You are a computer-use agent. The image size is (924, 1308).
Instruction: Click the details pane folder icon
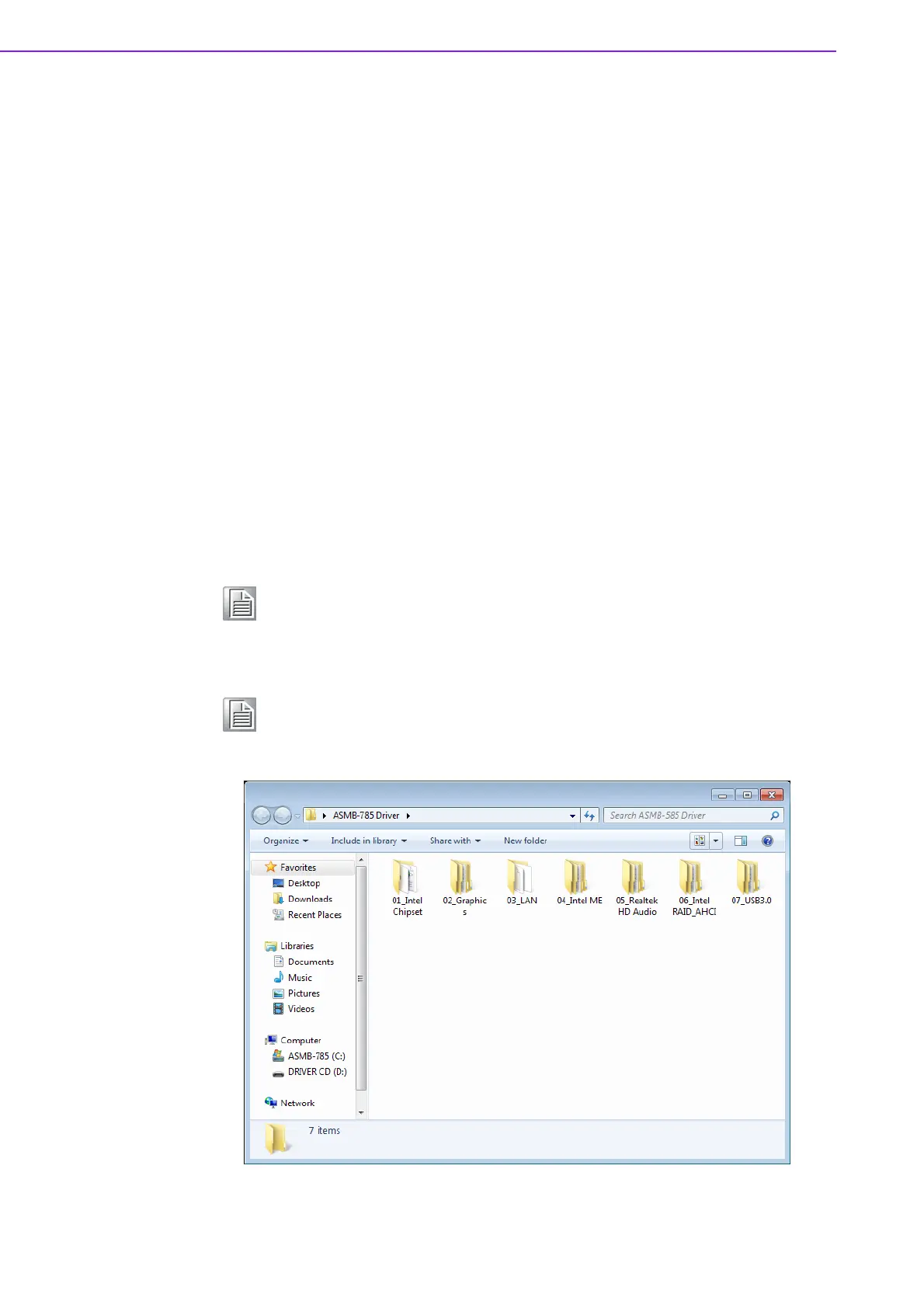(x=278, y=1139)
